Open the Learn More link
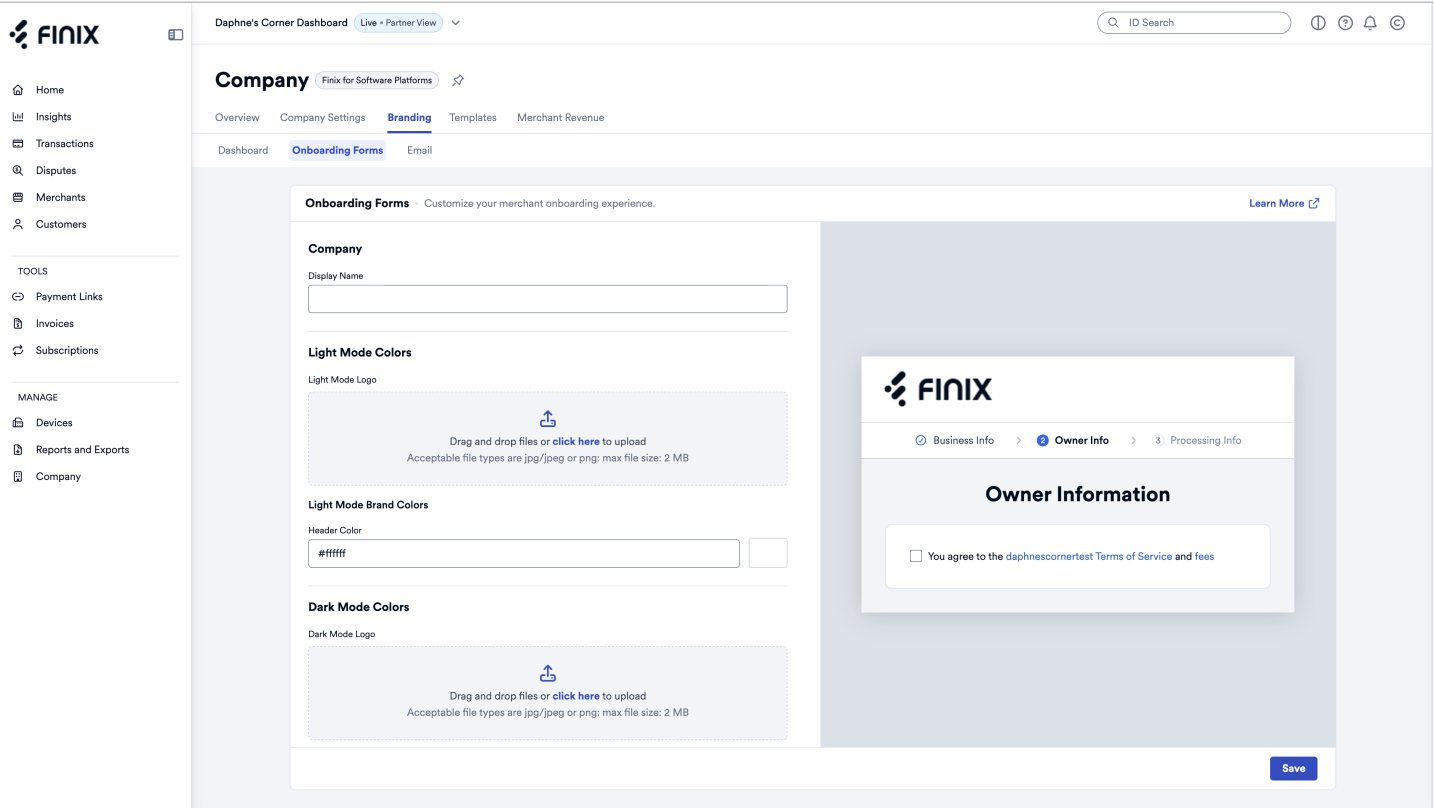This screenshot has height=810, width=1434. click(1284, 203)
